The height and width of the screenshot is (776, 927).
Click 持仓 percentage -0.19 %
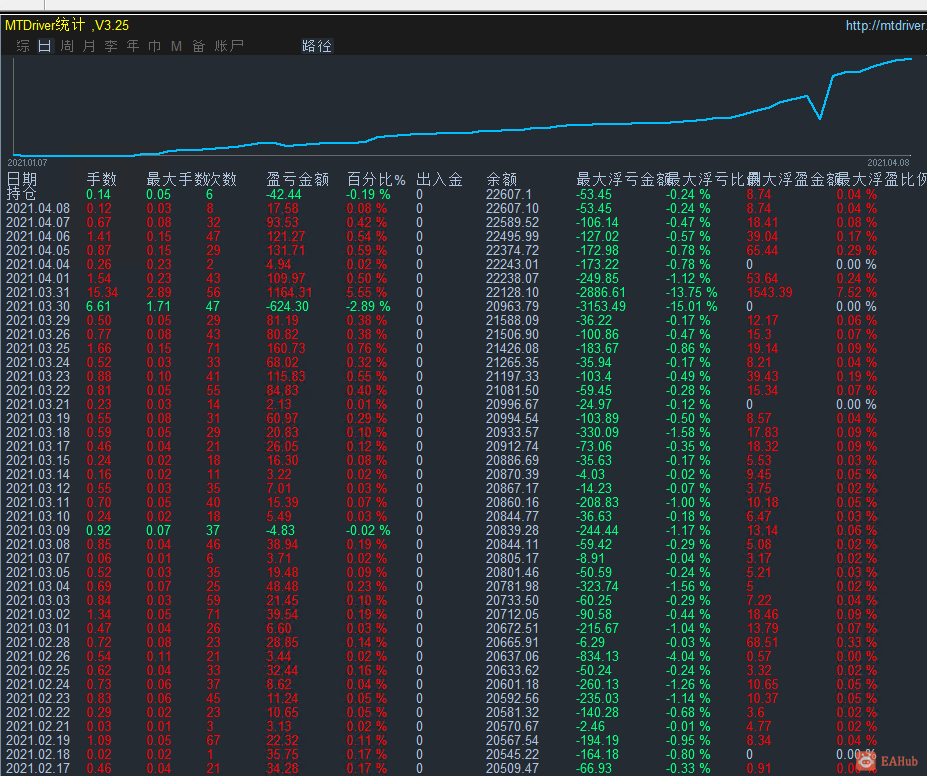click(x=368, y=194)
